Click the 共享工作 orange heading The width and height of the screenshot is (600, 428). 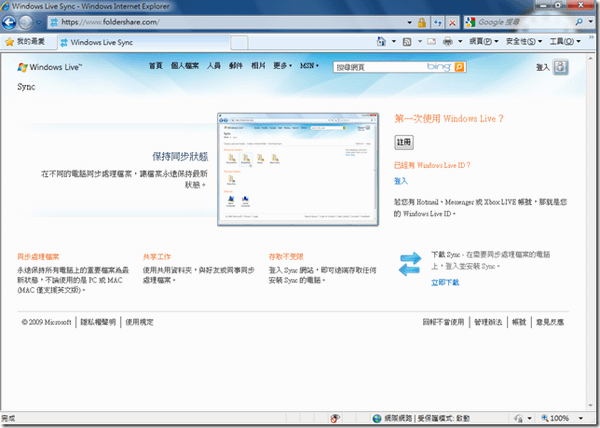[157, 257]
